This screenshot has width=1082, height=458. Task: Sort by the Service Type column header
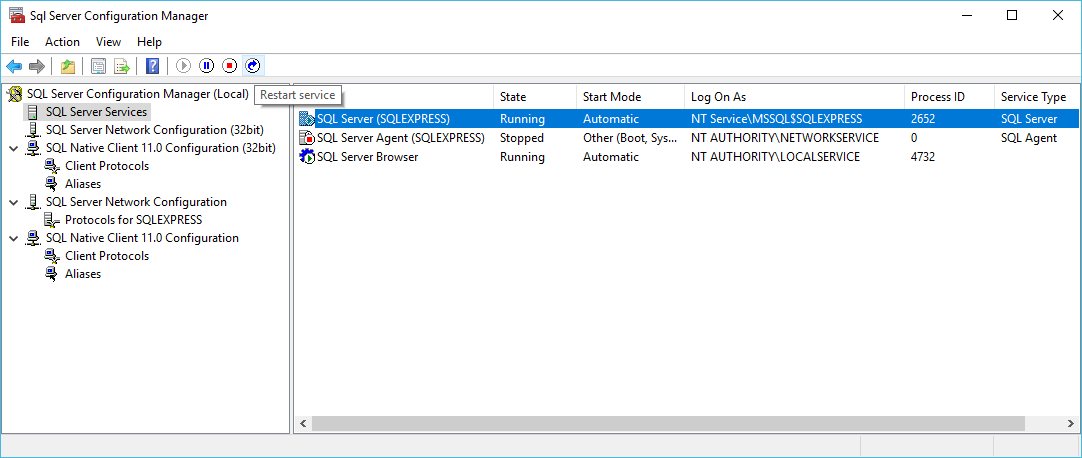(x=1036, y=97)
